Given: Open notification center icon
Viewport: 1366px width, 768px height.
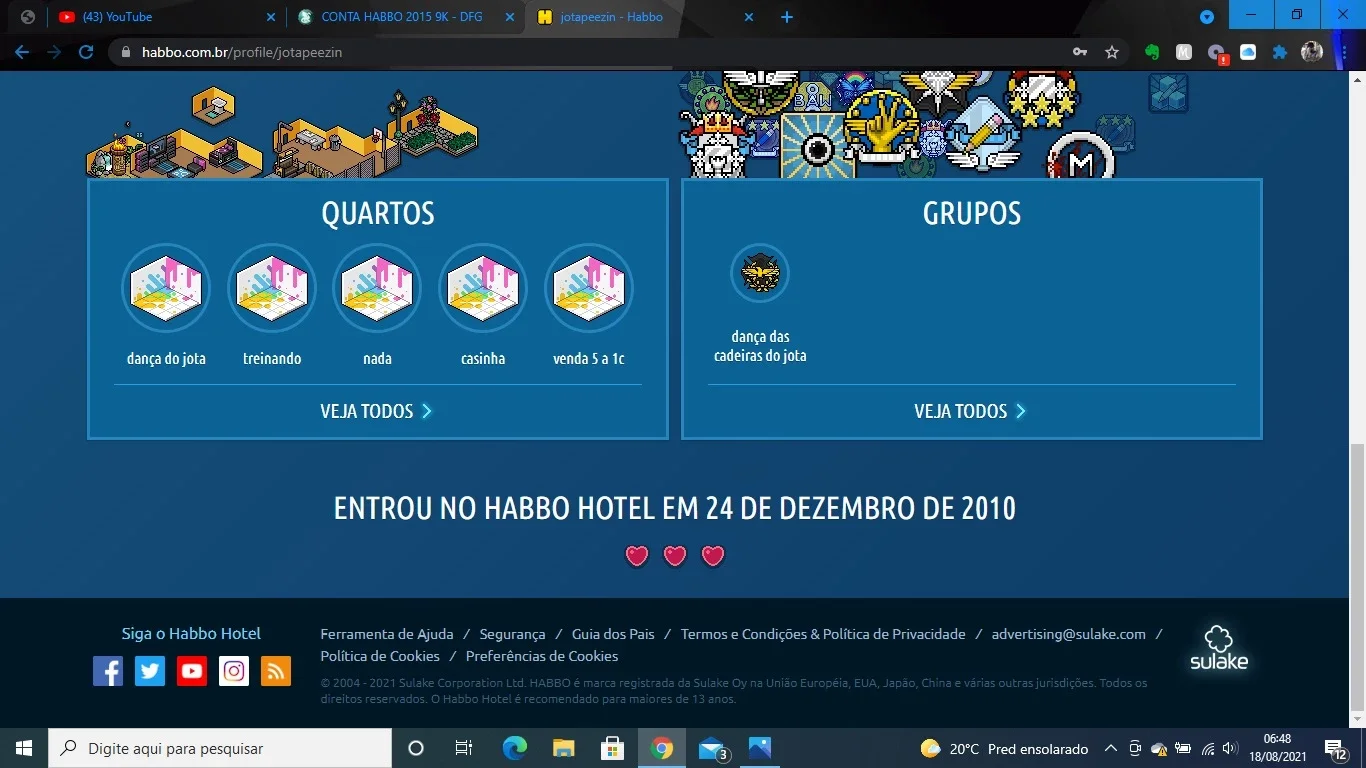Looking at the screenshot, I should click(x=1335, y=748).
